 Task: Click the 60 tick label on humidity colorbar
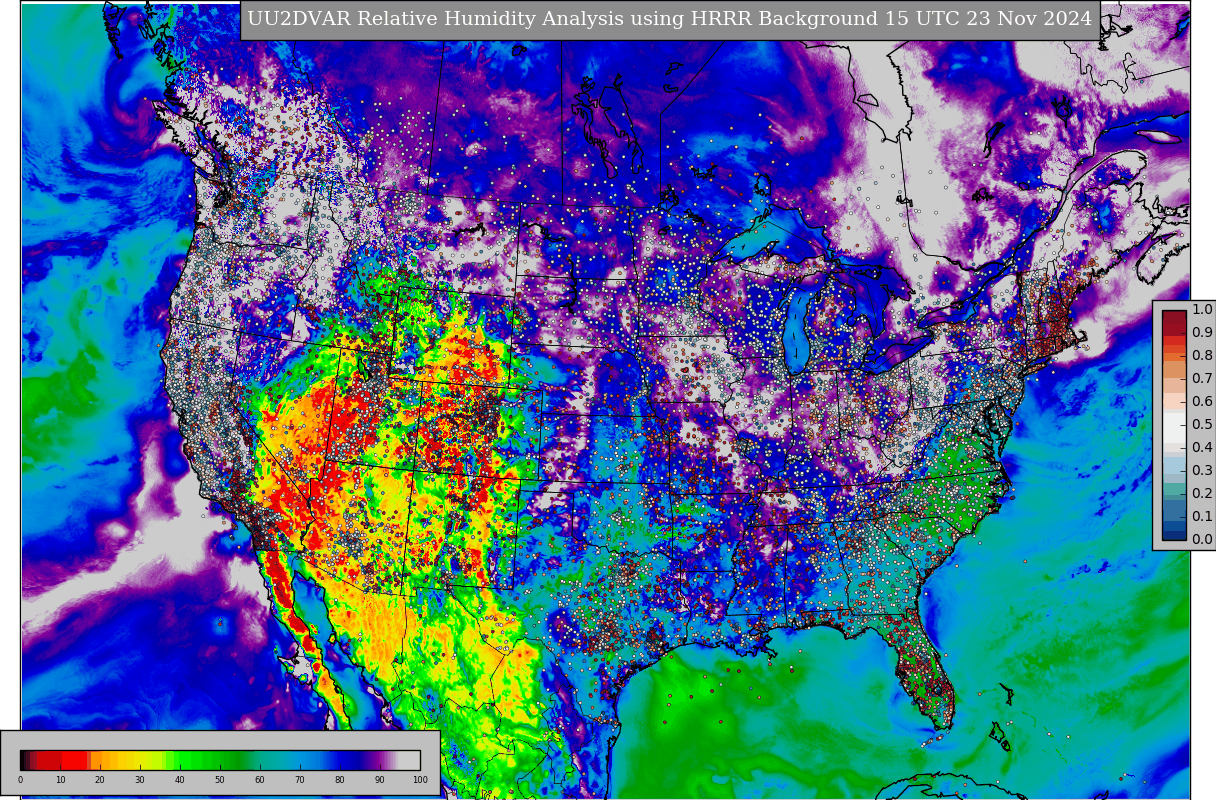pos(260,780)
